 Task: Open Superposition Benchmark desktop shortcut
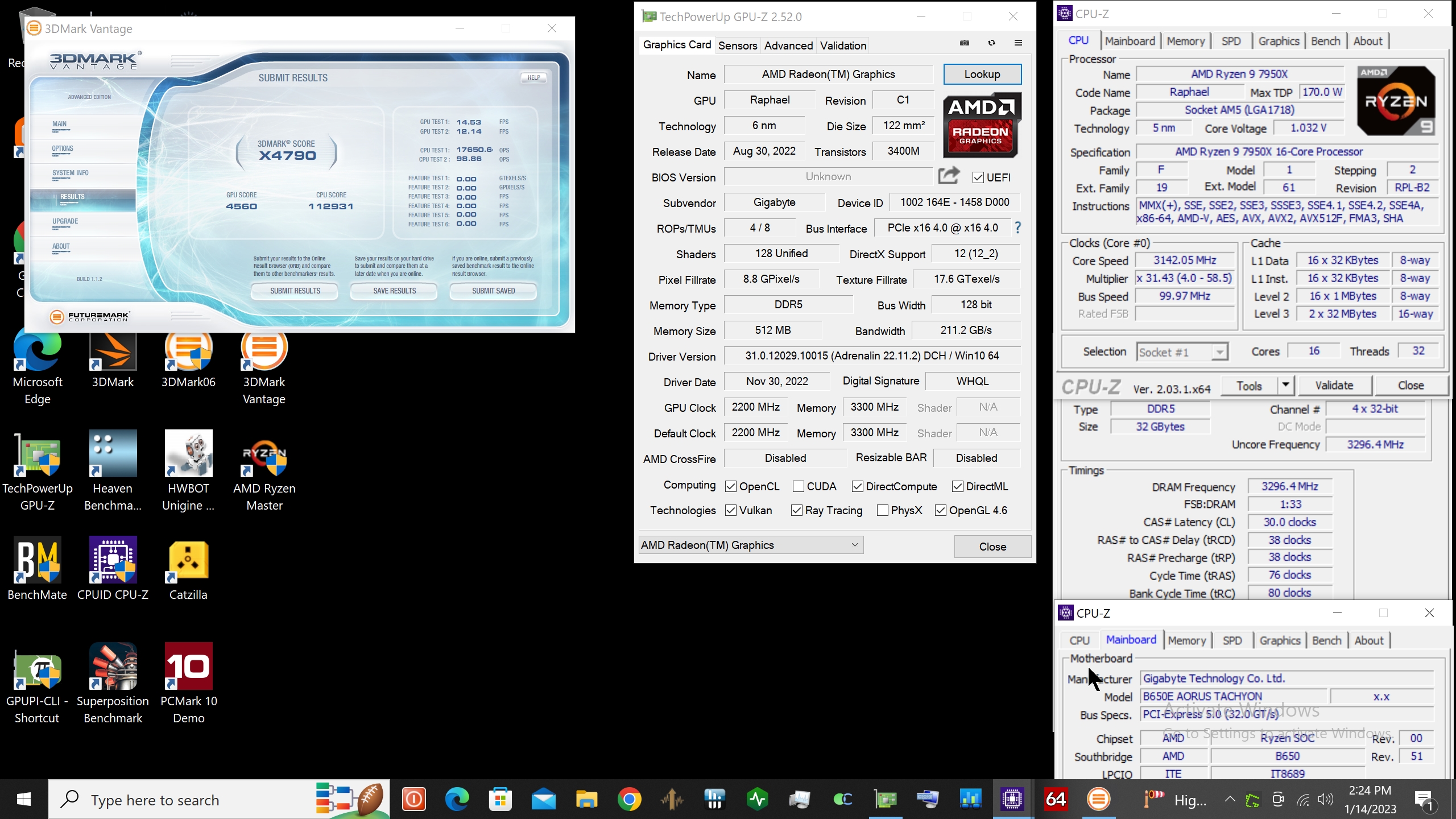(113, 684)
